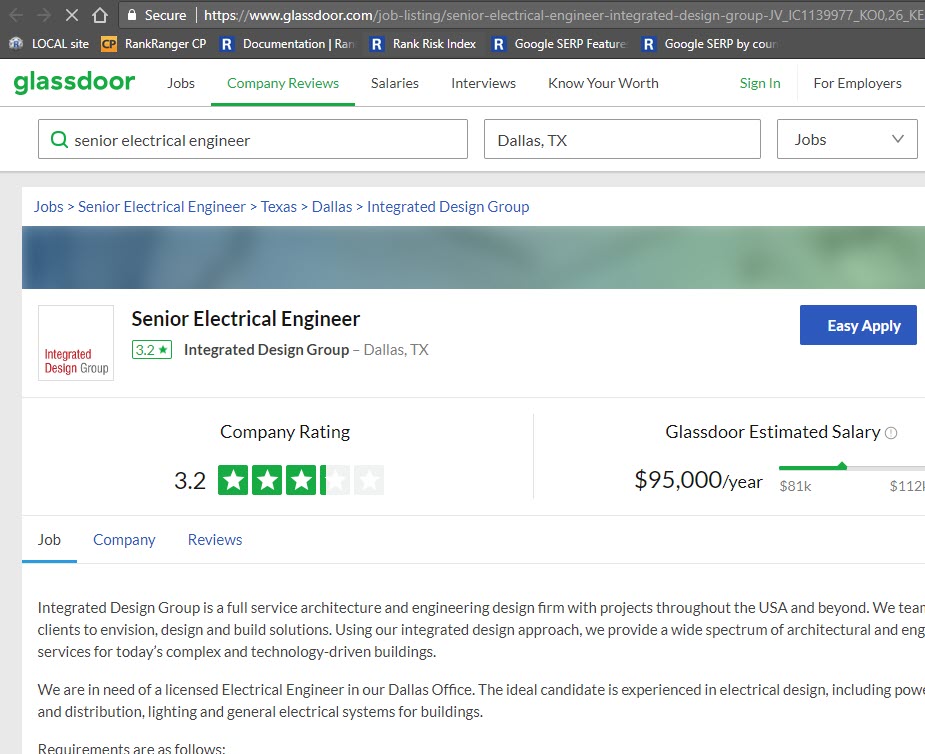Click the $95,000/year salary text
Viewport: 925px width, 754px height.
(698, 480)
